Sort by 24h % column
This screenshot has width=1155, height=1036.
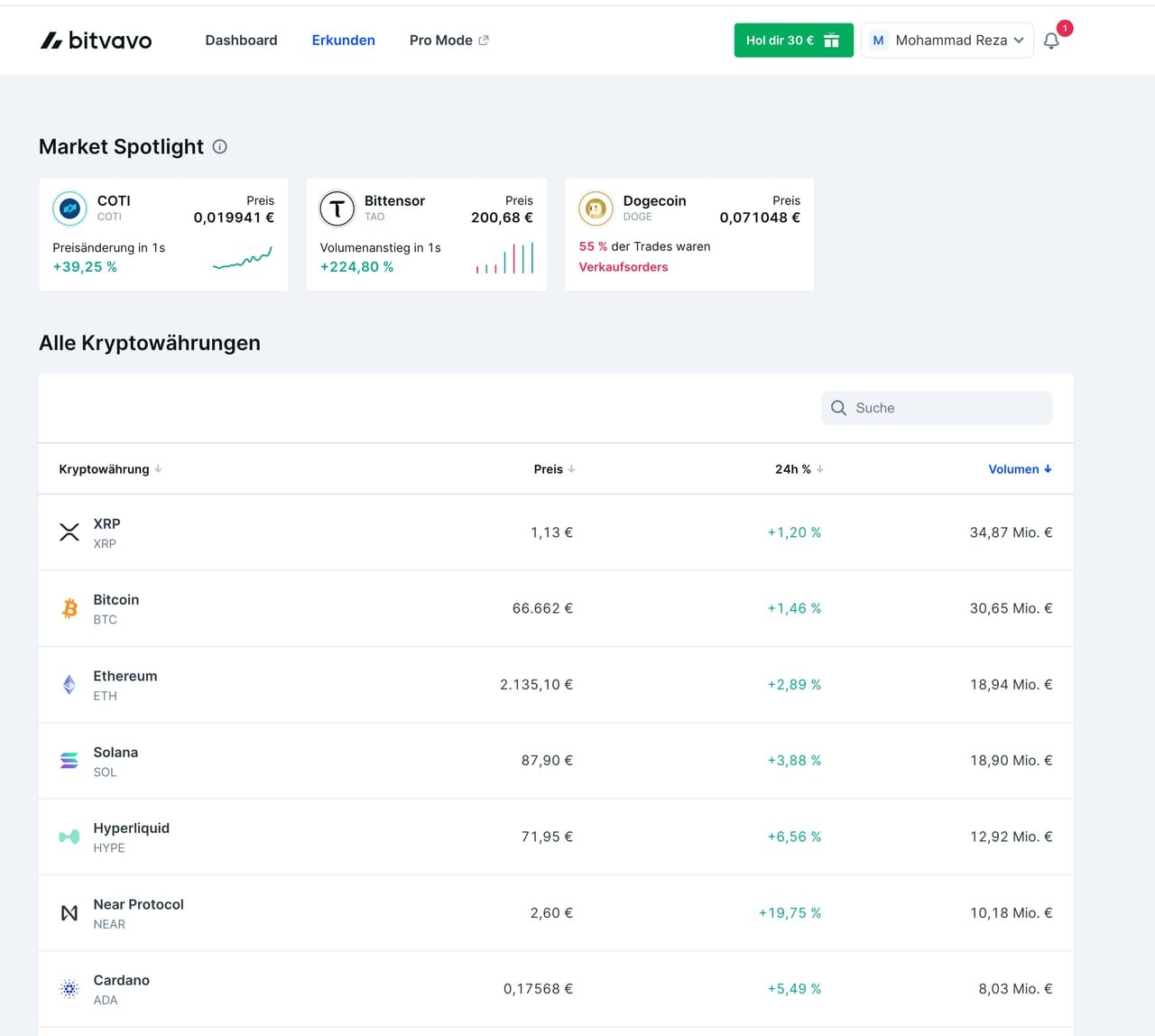pyautogui.click(x=799, y=469)
